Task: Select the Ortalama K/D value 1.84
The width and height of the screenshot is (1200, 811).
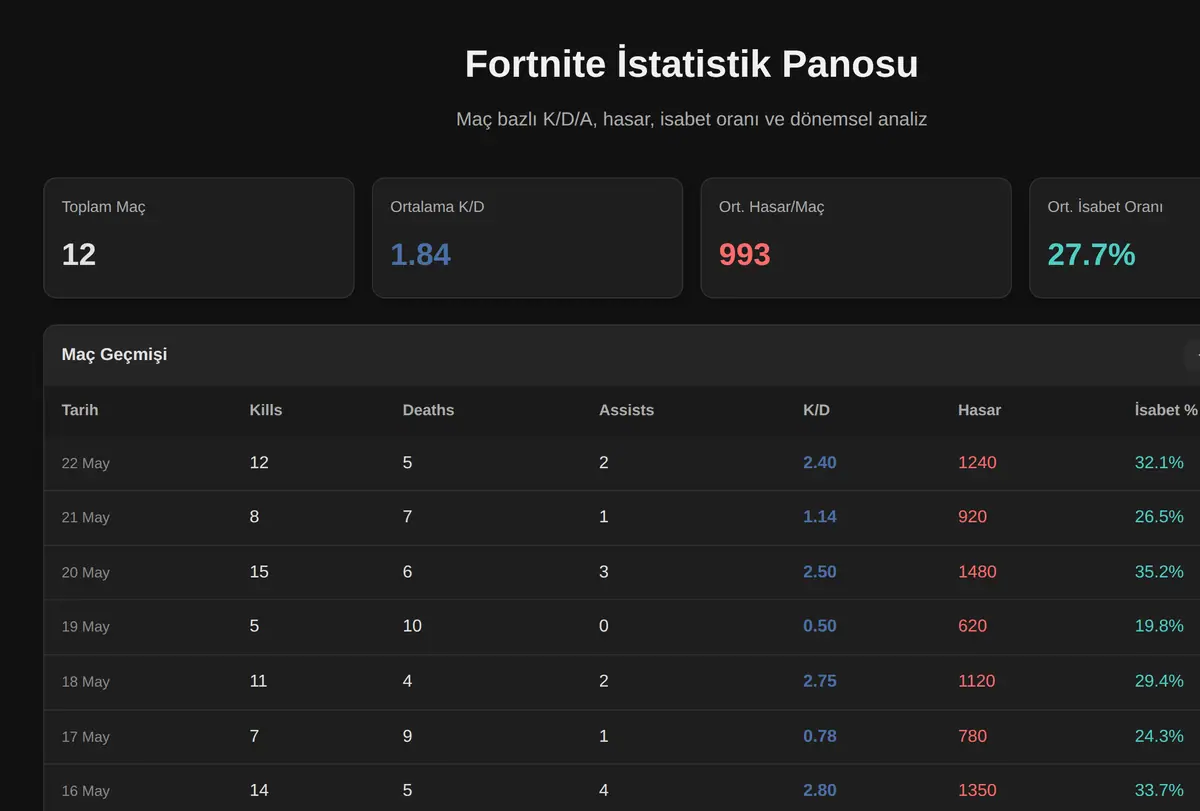Action: pos(420,254)
